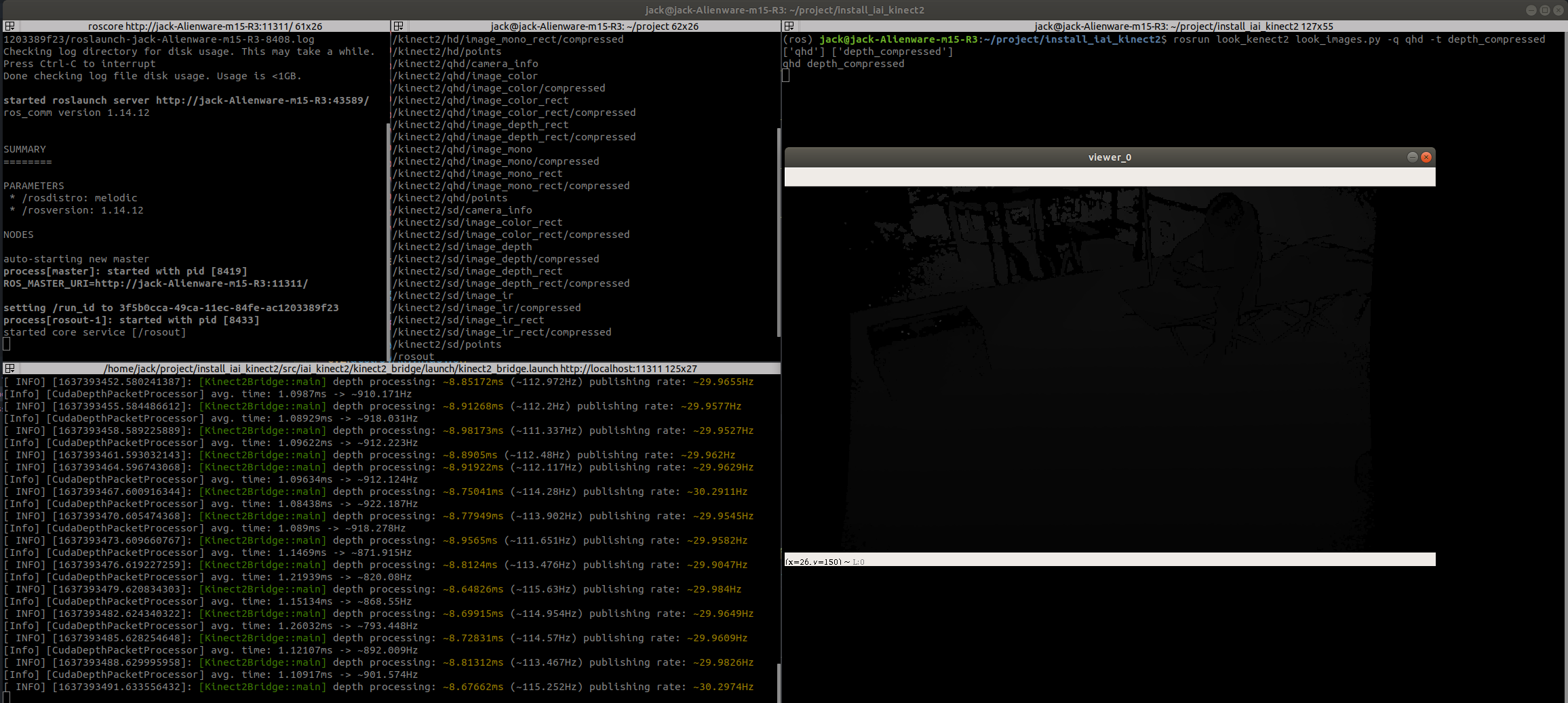The height and width of the screenshot is (703, 1568).
Task: Minimize the viewer_0 window
Action: click(x=1413, y=157)
